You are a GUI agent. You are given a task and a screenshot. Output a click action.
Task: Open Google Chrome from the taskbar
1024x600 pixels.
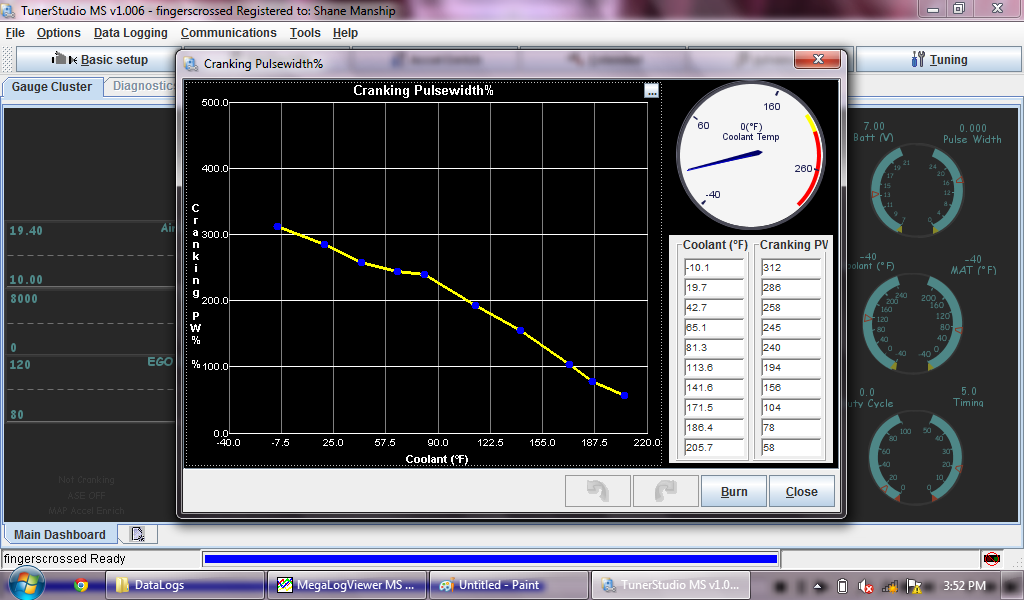[81, 585]
